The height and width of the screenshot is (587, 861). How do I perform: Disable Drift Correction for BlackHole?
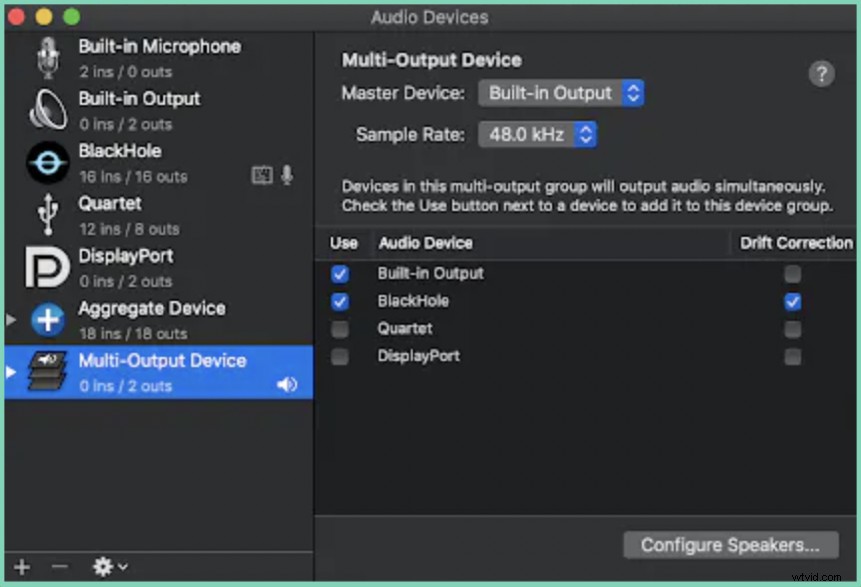click(x=793, y=301)
